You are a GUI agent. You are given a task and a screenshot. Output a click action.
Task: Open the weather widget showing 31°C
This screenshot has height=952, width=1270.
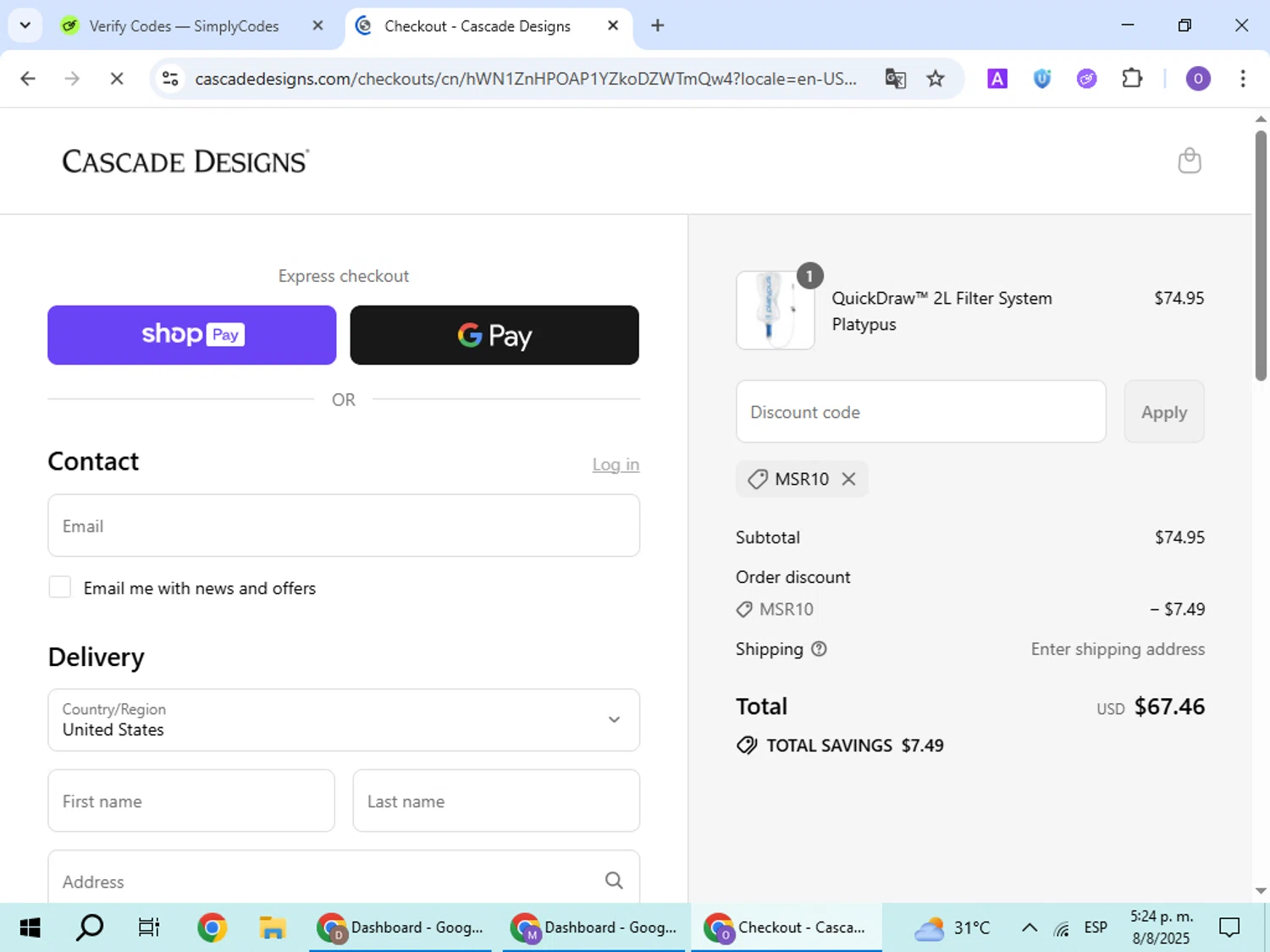click(952, 927)
